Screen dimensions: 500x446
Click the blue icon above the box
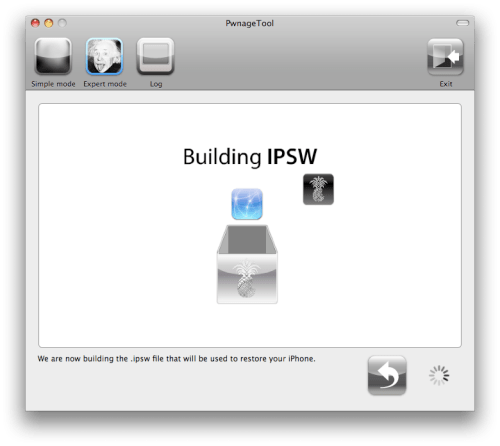click(247, 204)
